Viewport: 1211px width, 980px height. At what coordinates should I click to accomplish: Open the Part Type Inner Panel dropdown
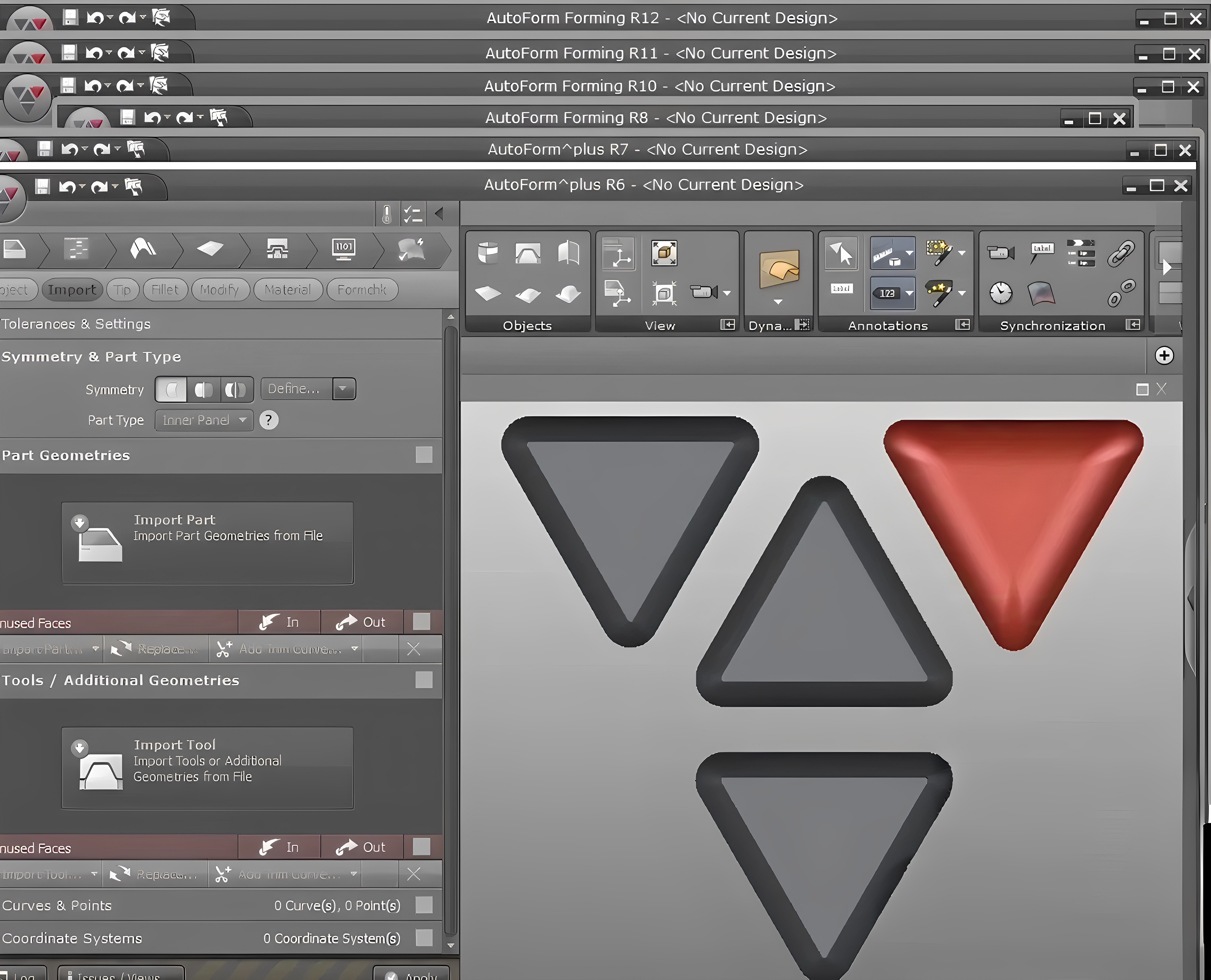(204, 420)
